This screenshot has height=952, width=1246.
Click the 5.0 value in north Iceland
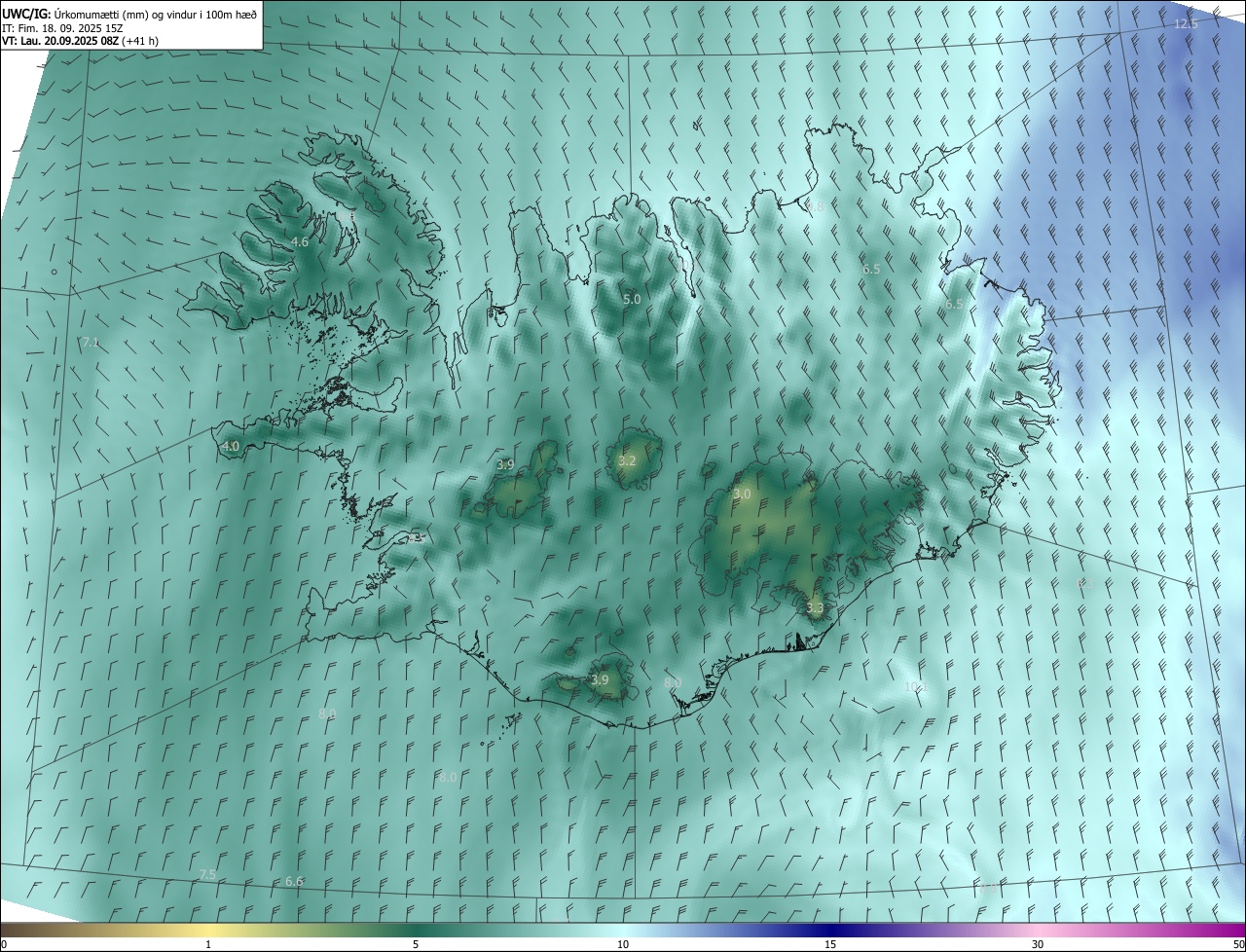[x=632, y=299]
